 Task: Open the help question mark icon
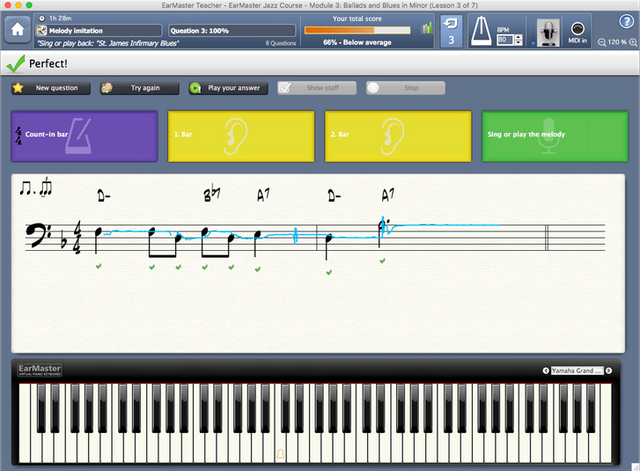click(626, 21)
